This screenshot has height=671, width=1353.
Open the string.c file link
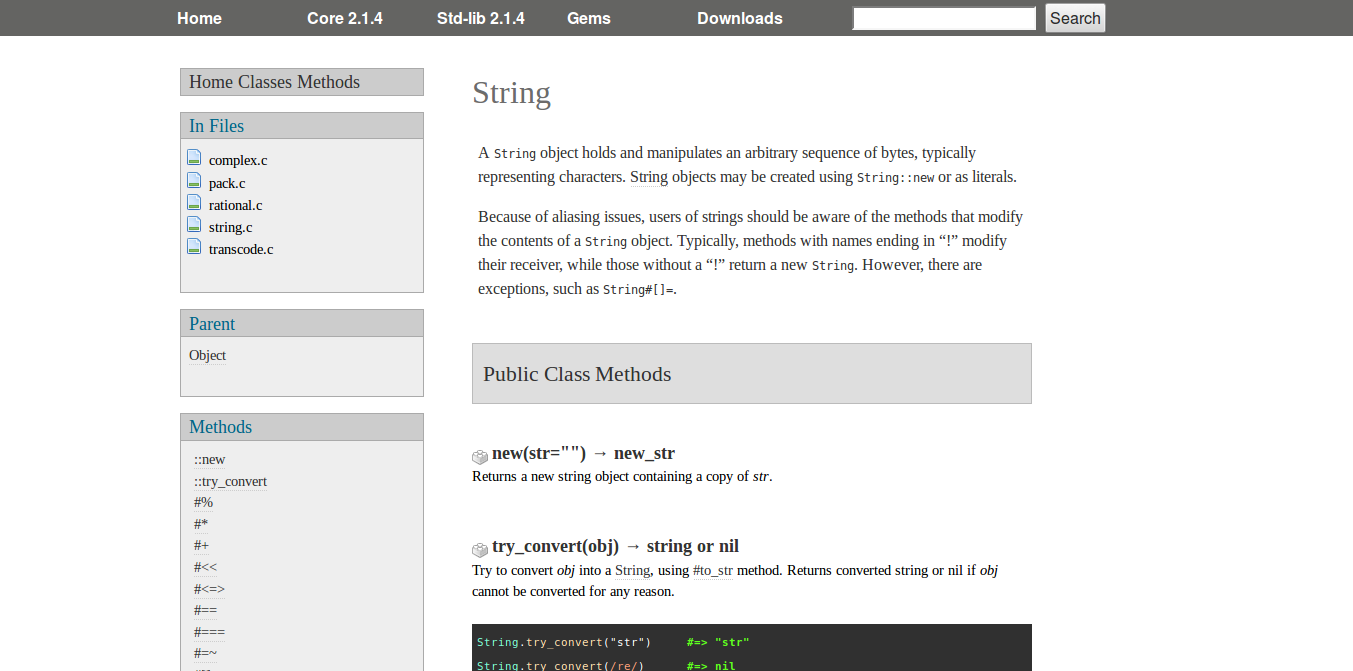[230, 228]
